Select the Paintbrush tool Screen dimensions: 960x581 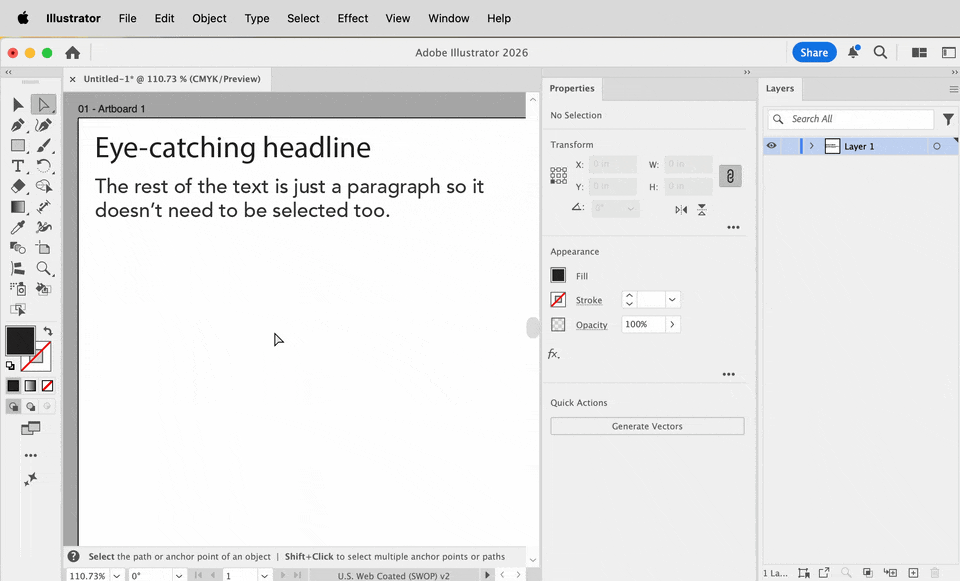tap(43, 146)
